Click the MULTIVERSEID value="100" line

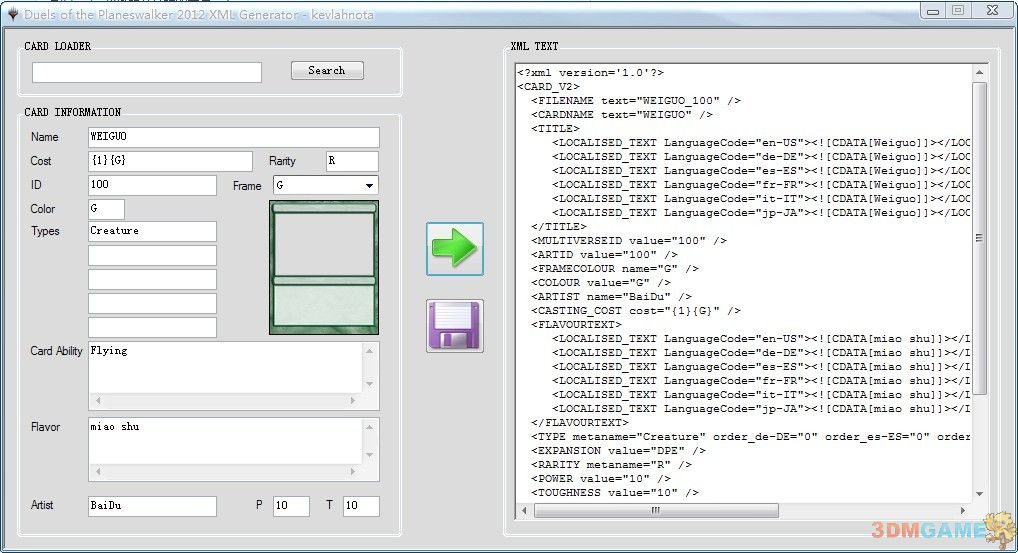(629, 241)
